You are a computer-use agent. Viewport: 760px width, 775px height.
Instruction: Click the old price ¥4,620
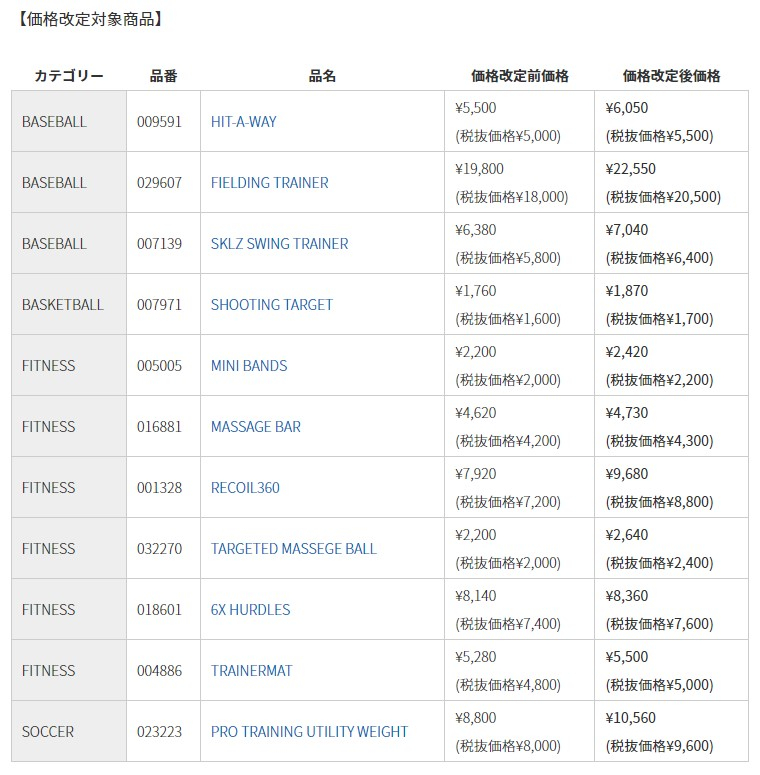point(475,413)
